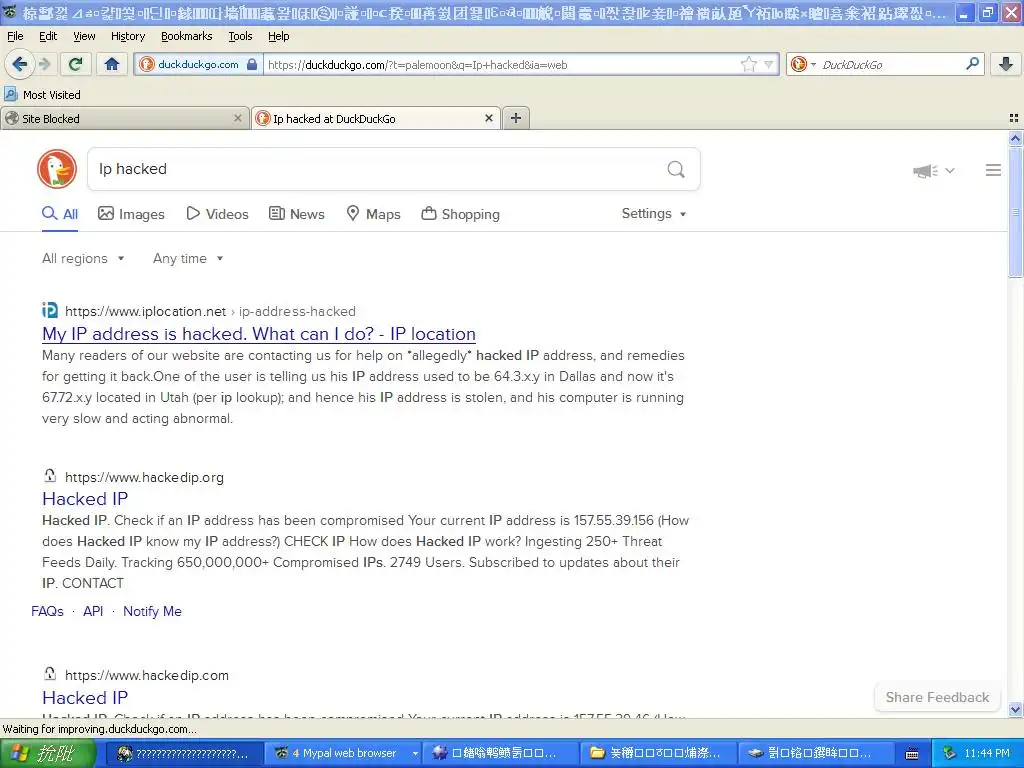Open the Tools menu
Screen dimensions: 1024x768
240,36
